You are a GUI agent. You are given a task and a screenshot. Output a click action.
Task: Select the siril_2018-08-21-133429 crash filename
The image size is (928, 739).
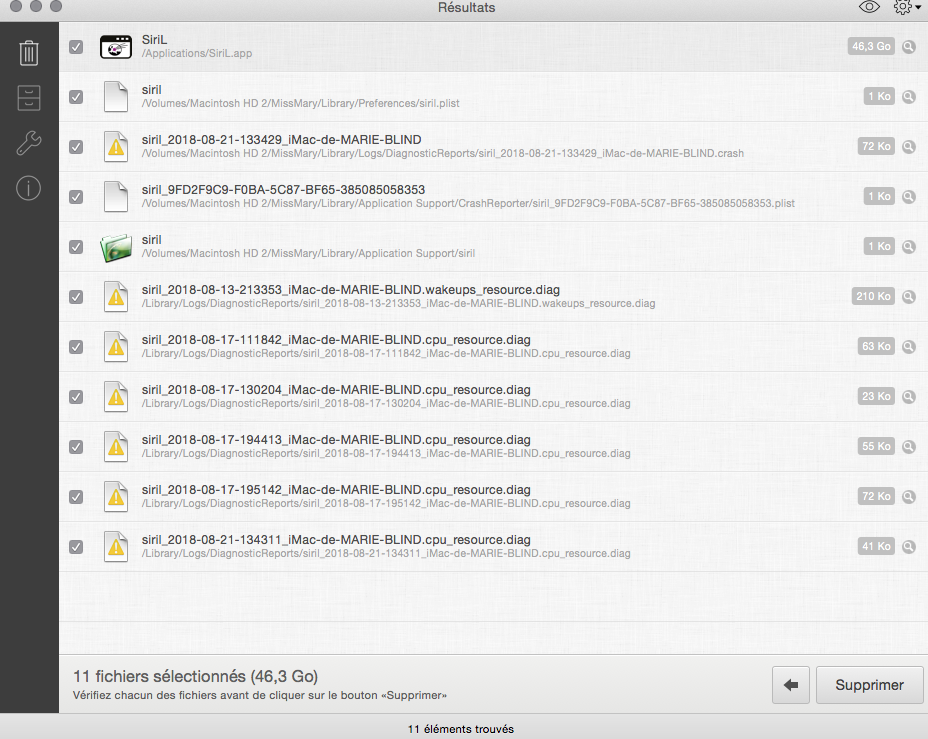click(x=282, y=140)
